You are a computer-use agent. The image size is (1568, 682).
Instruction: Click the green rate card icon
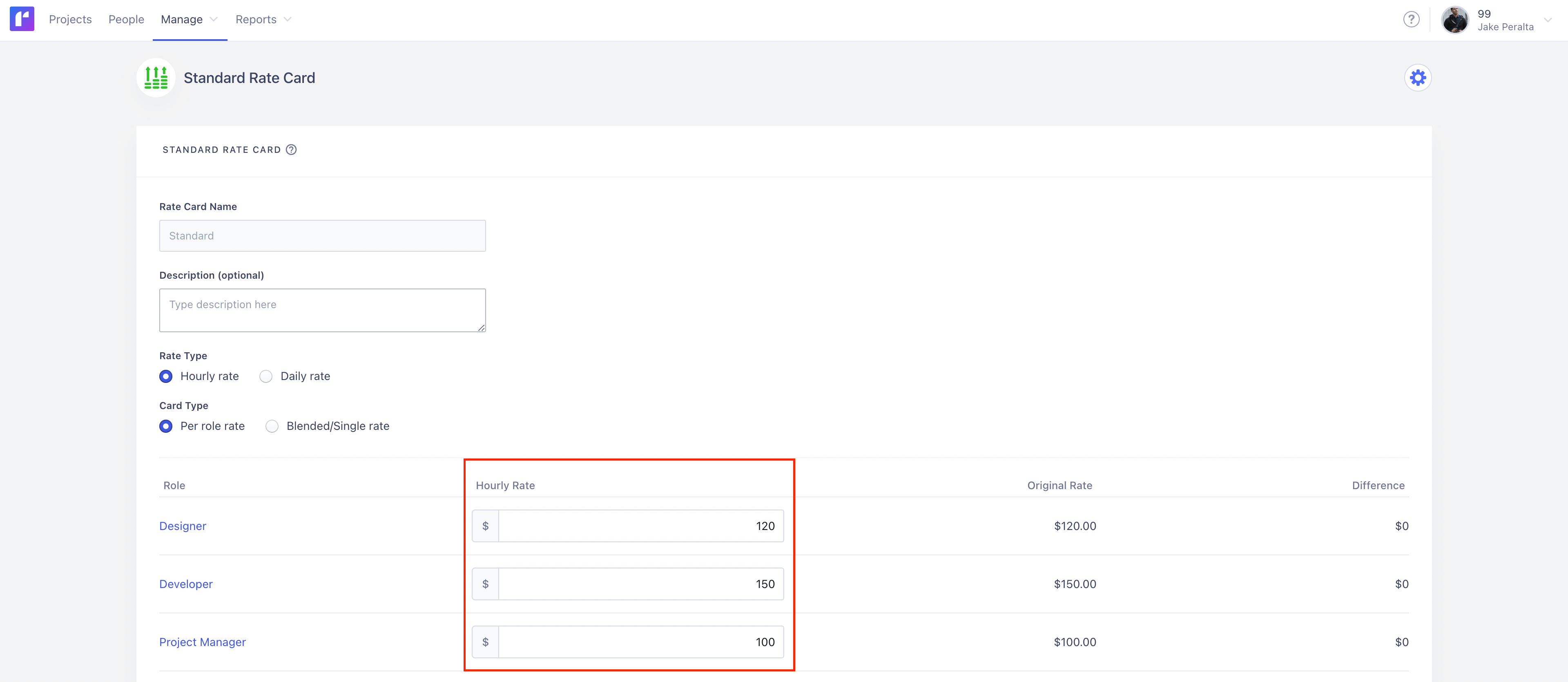click(156, 78)
